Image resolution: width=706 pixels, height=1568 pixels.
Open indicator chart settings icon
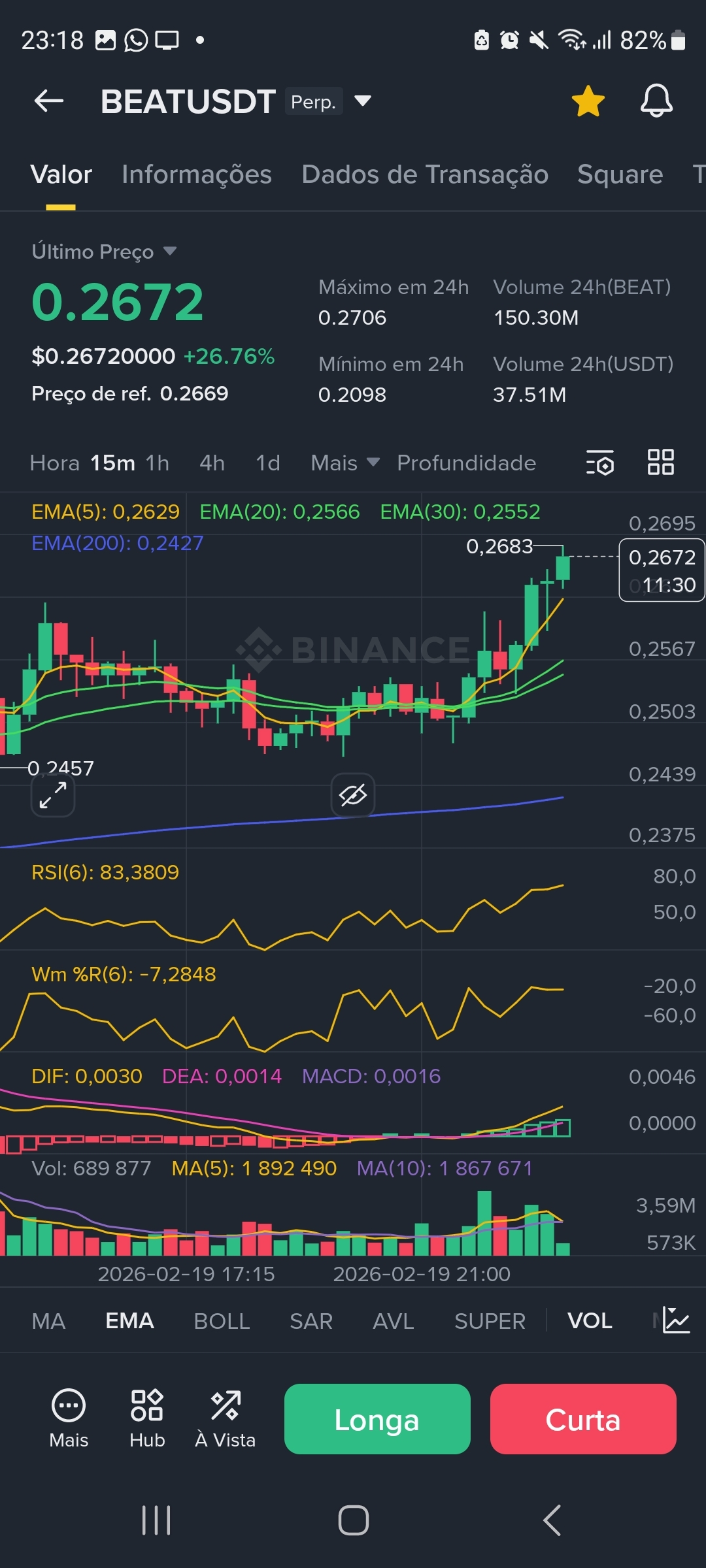click(x=677, y=1320)
